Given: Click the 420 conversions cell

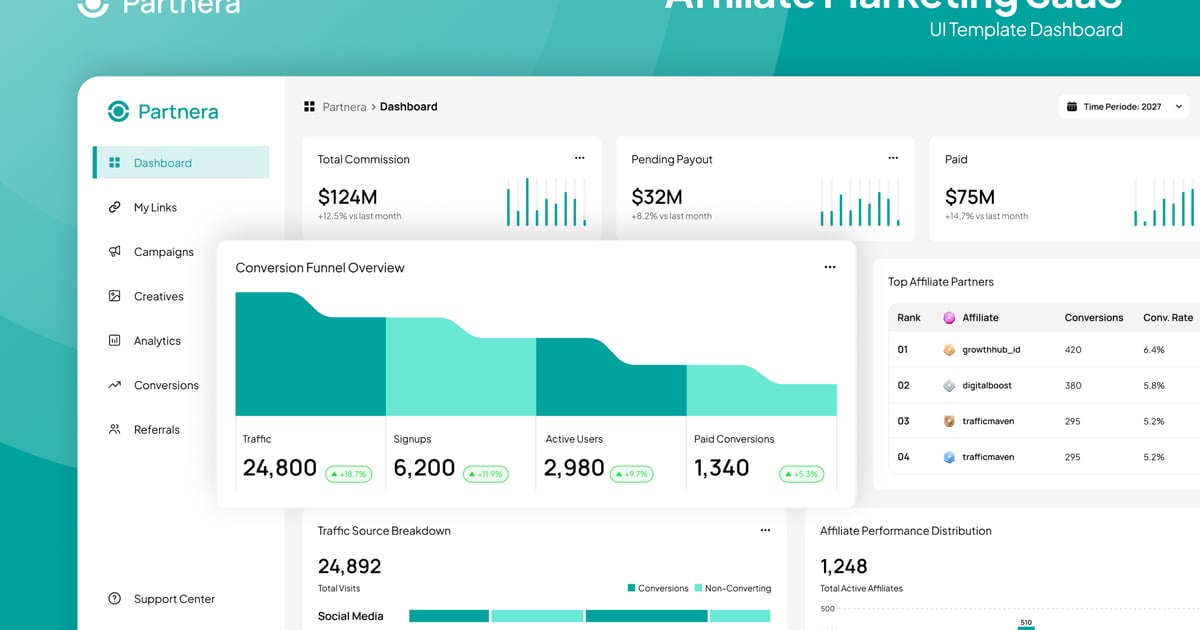Looking at the screenshot, I should tap(1073, 350).
